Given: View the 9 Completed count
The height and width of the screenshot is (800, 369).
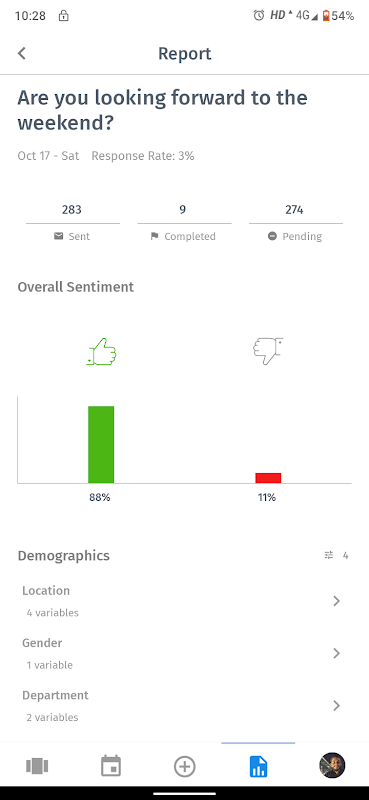Looking at the screenshot, I should 183,210.
